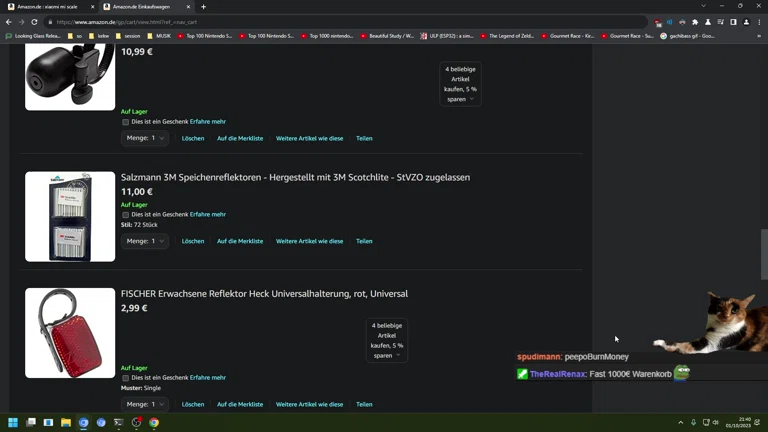The image size is (768, 432).
Task: Open the Windows Start menu
Action: pos(13,422)
